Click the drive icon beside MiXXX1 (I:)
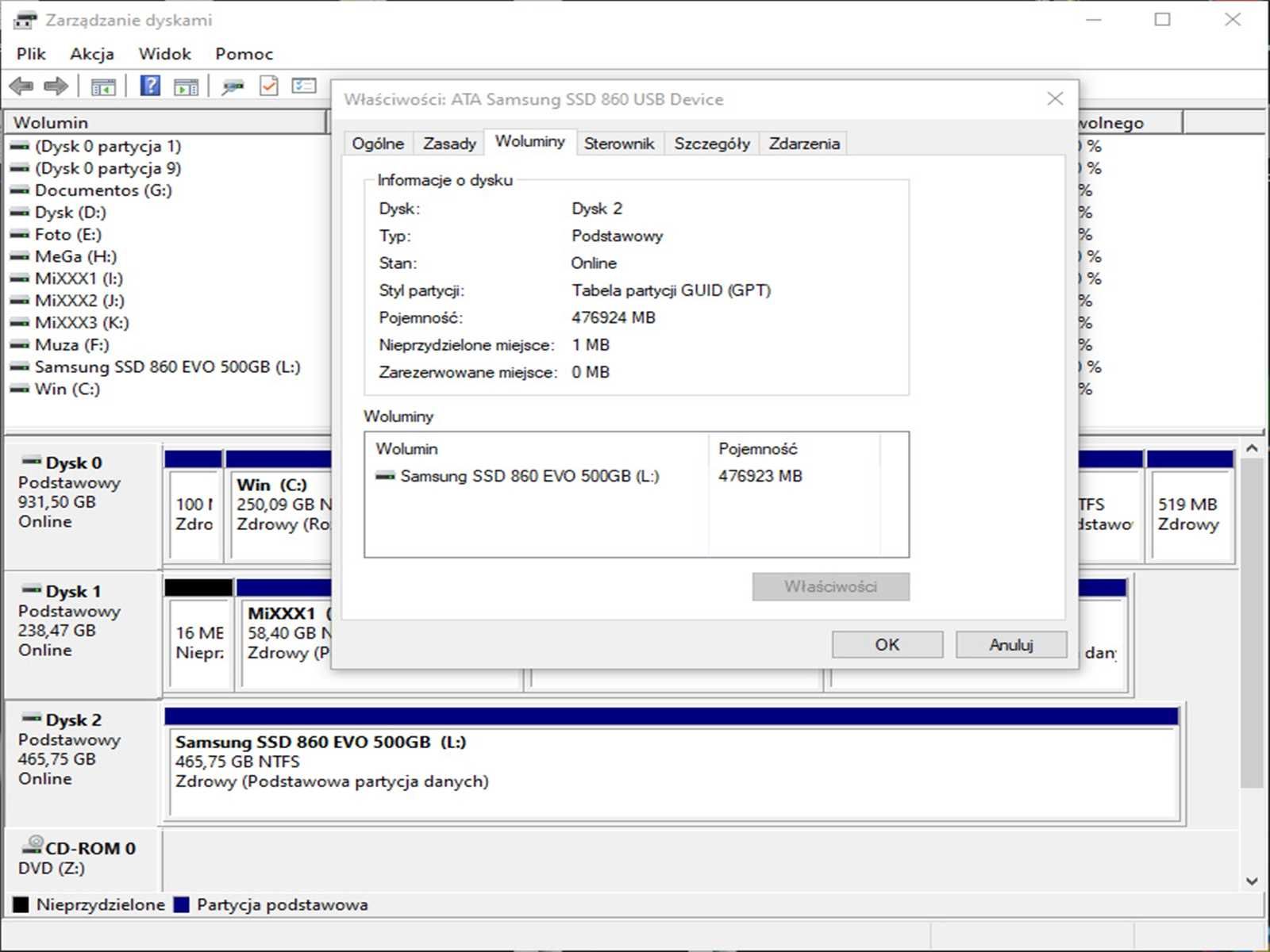Image resolution: width=1270 pixels, height=952 pixels. [x=20, y=278]
